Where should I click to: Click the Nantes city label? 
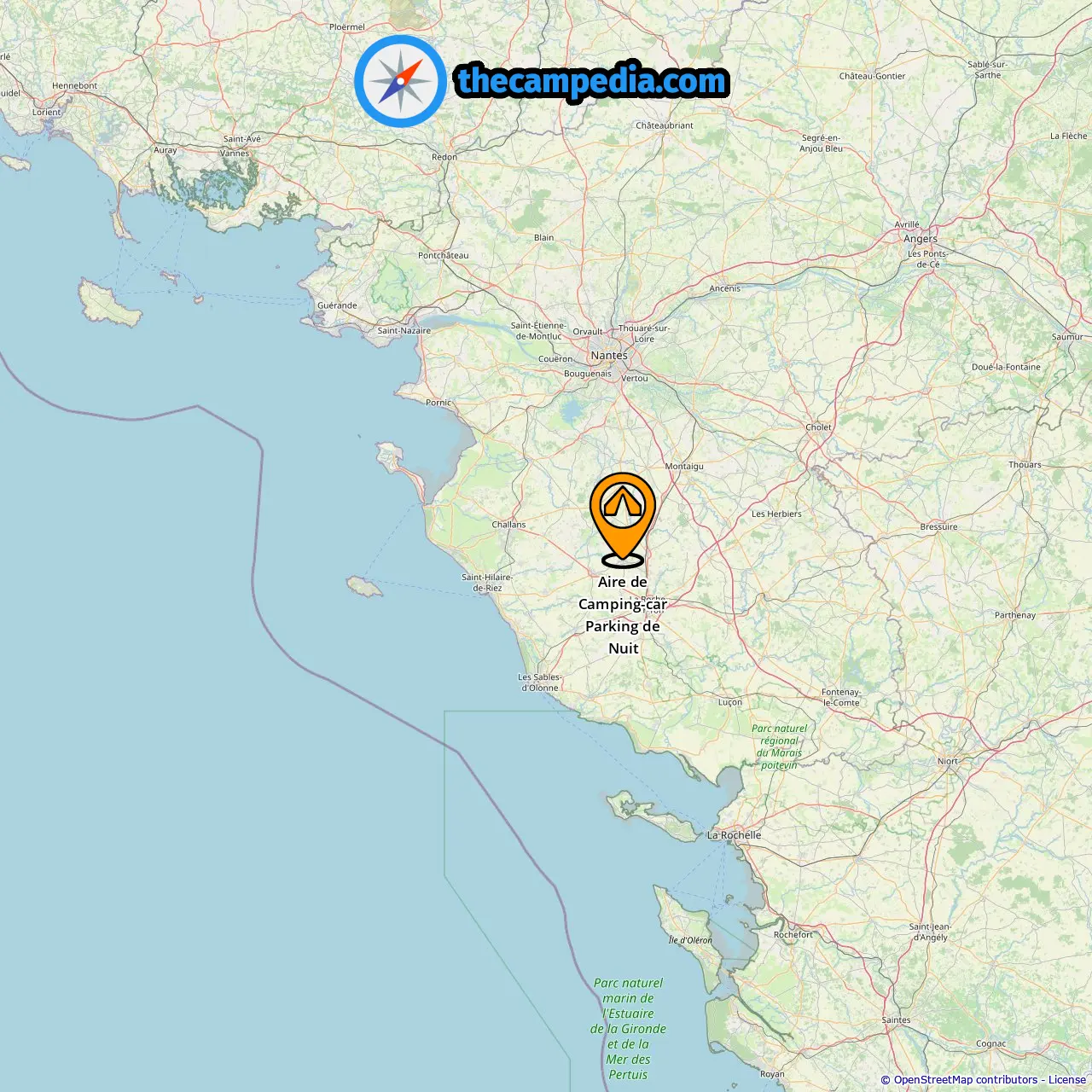(x=609, y=355)
